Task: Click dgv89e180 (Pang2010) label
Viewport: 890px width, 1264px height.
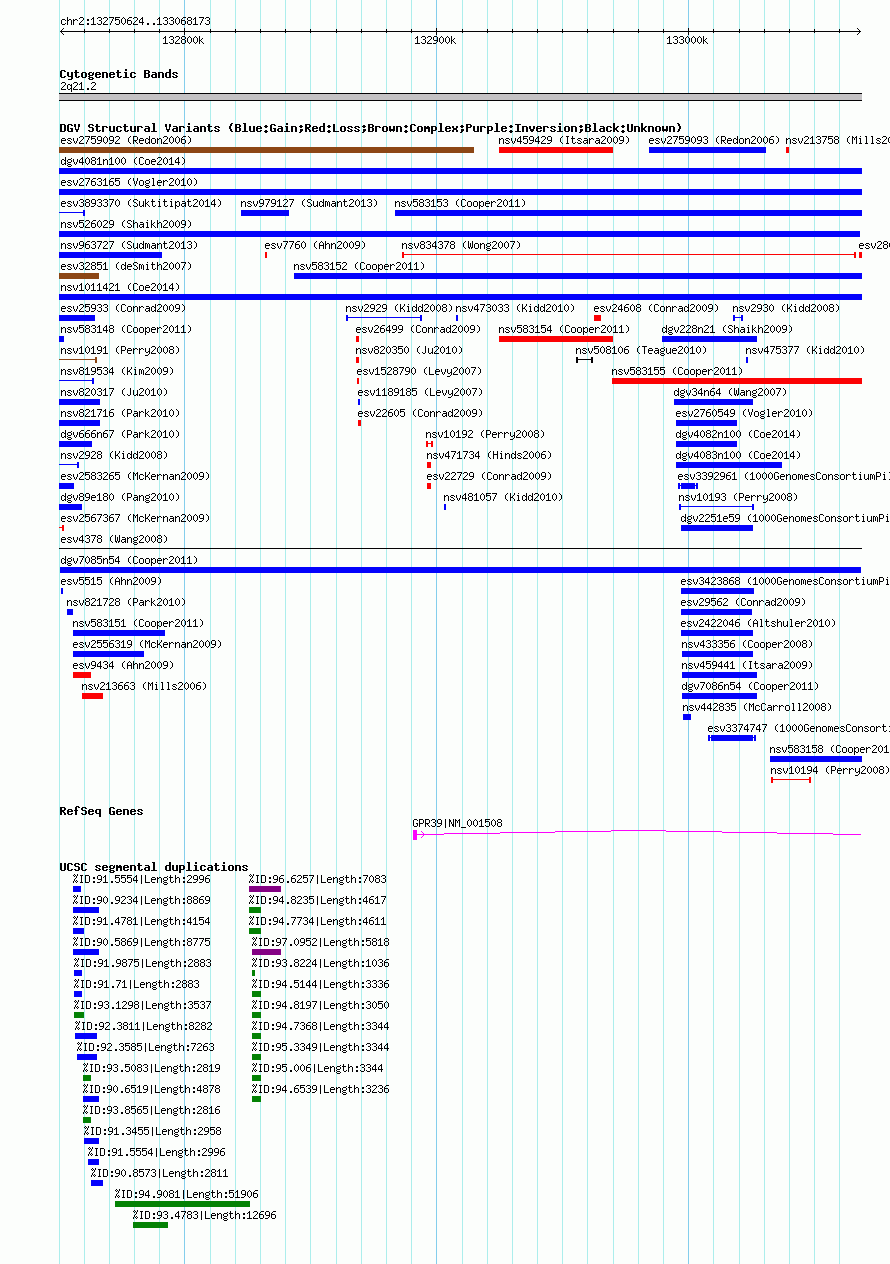Action: [120, 497]
